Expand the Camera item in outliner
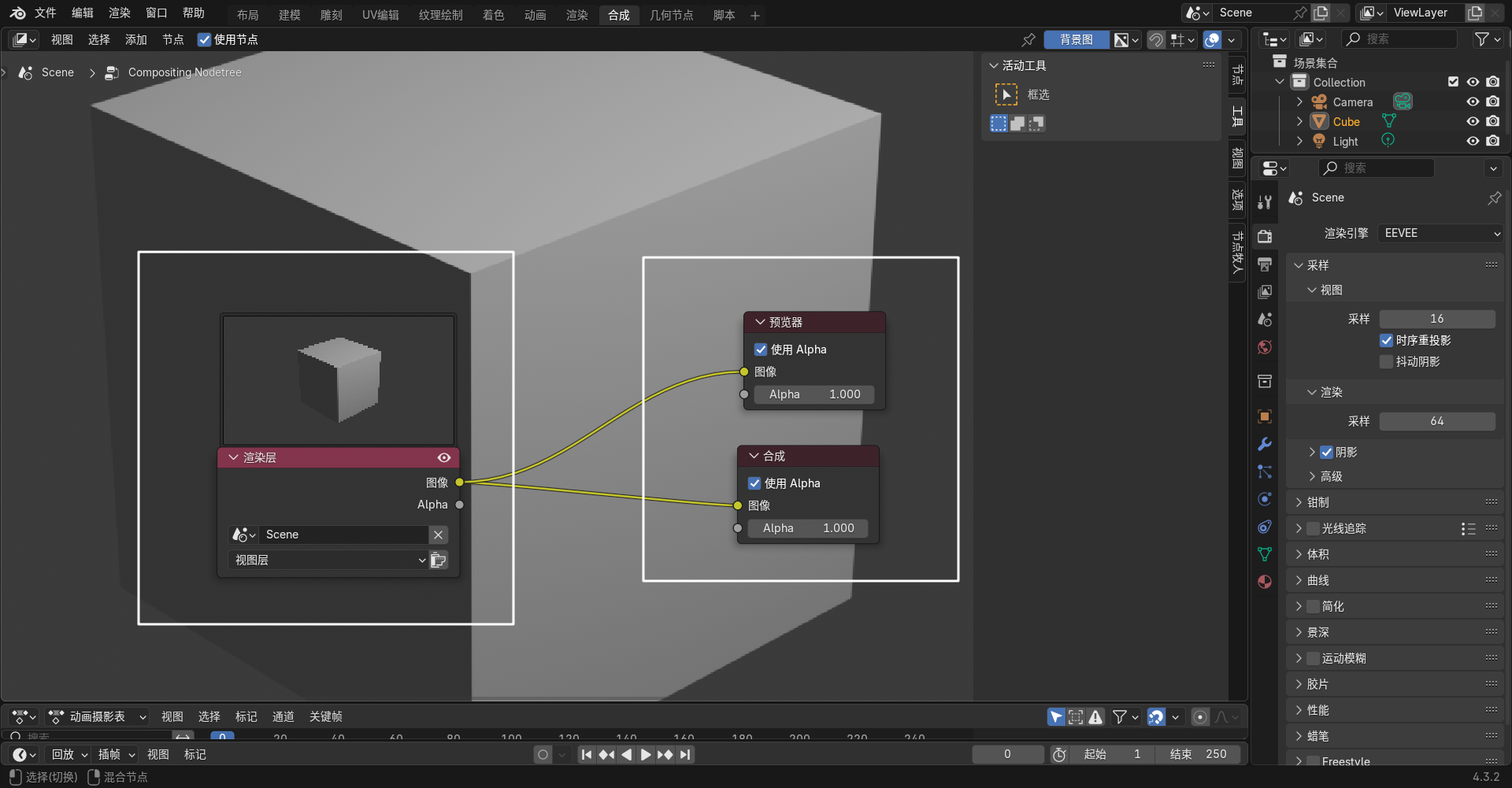The height and width of the screenshot is (788, 1512). pos(1299,102)
